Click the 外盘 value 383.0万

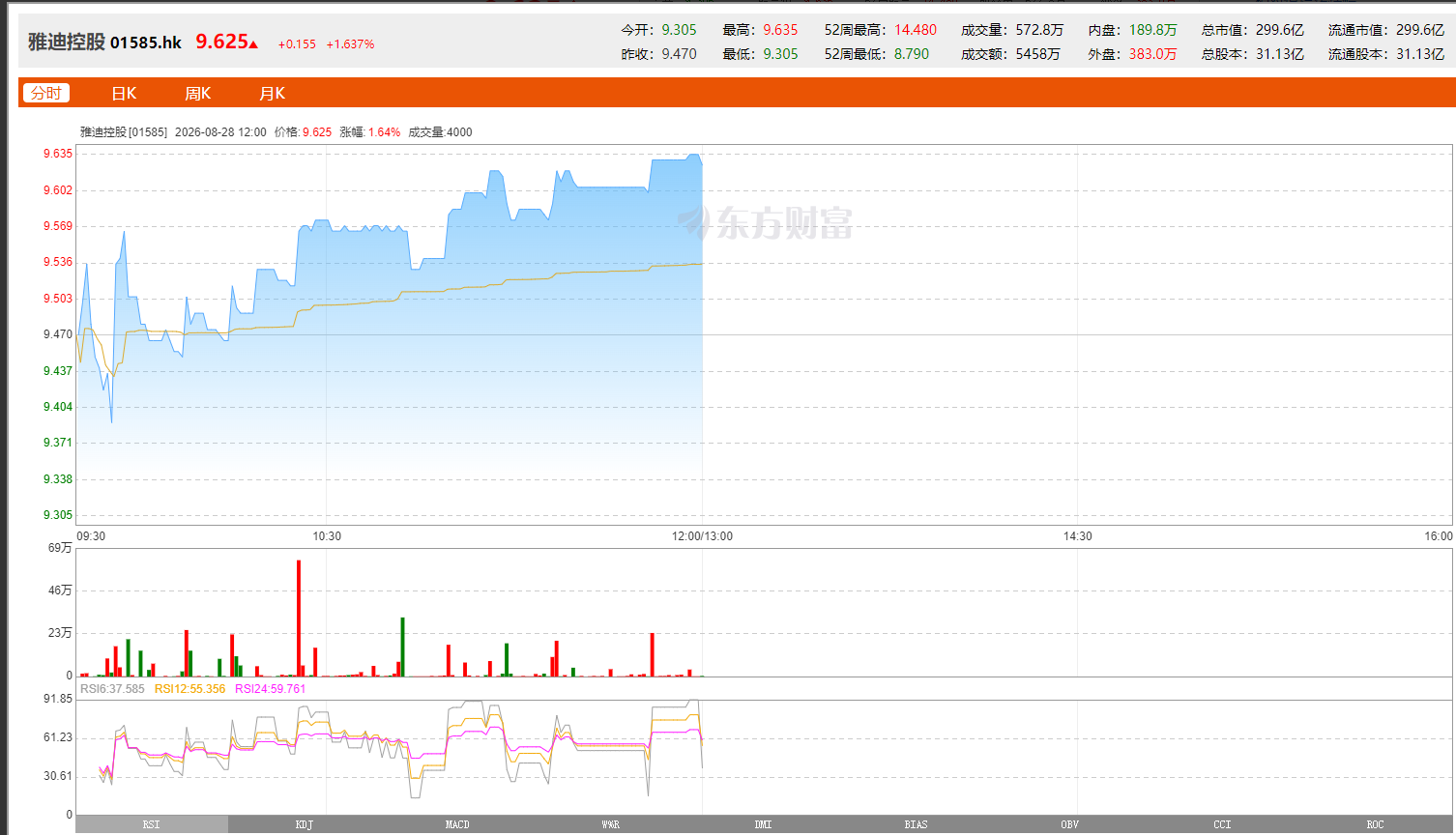click(1153, 54)
